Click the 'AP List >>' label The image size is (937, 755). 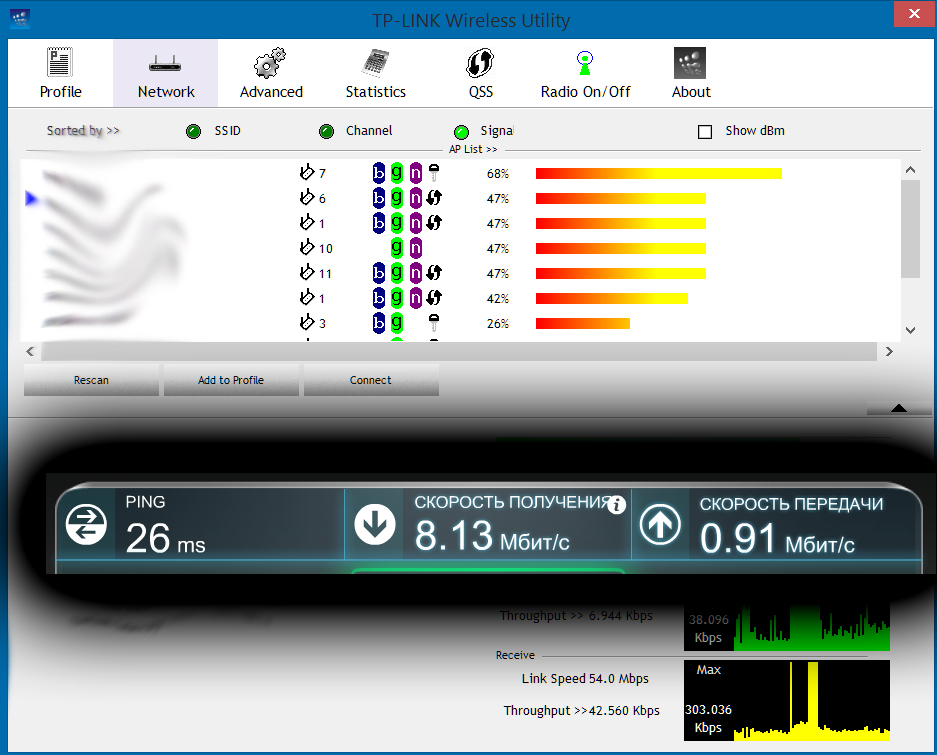(x=473, y=149)
